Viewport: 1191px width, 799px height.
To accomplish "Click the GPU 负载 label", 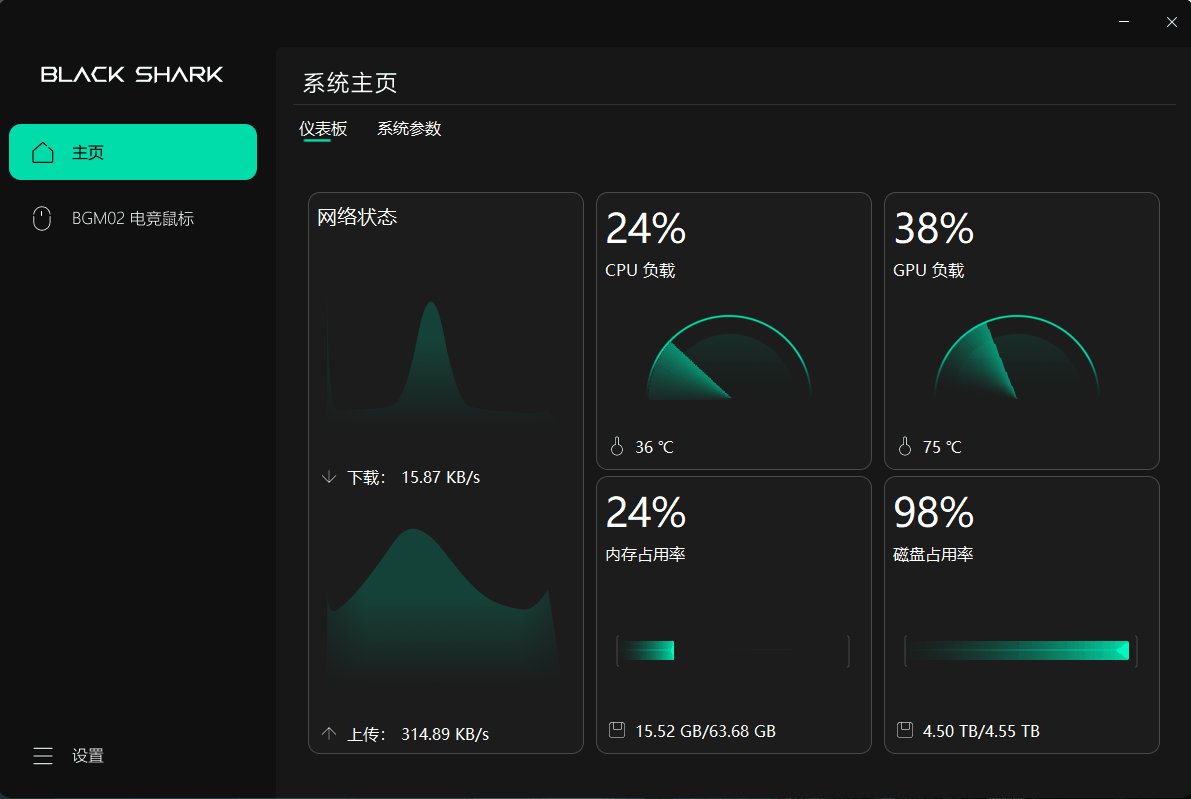I will pos(929,270).
